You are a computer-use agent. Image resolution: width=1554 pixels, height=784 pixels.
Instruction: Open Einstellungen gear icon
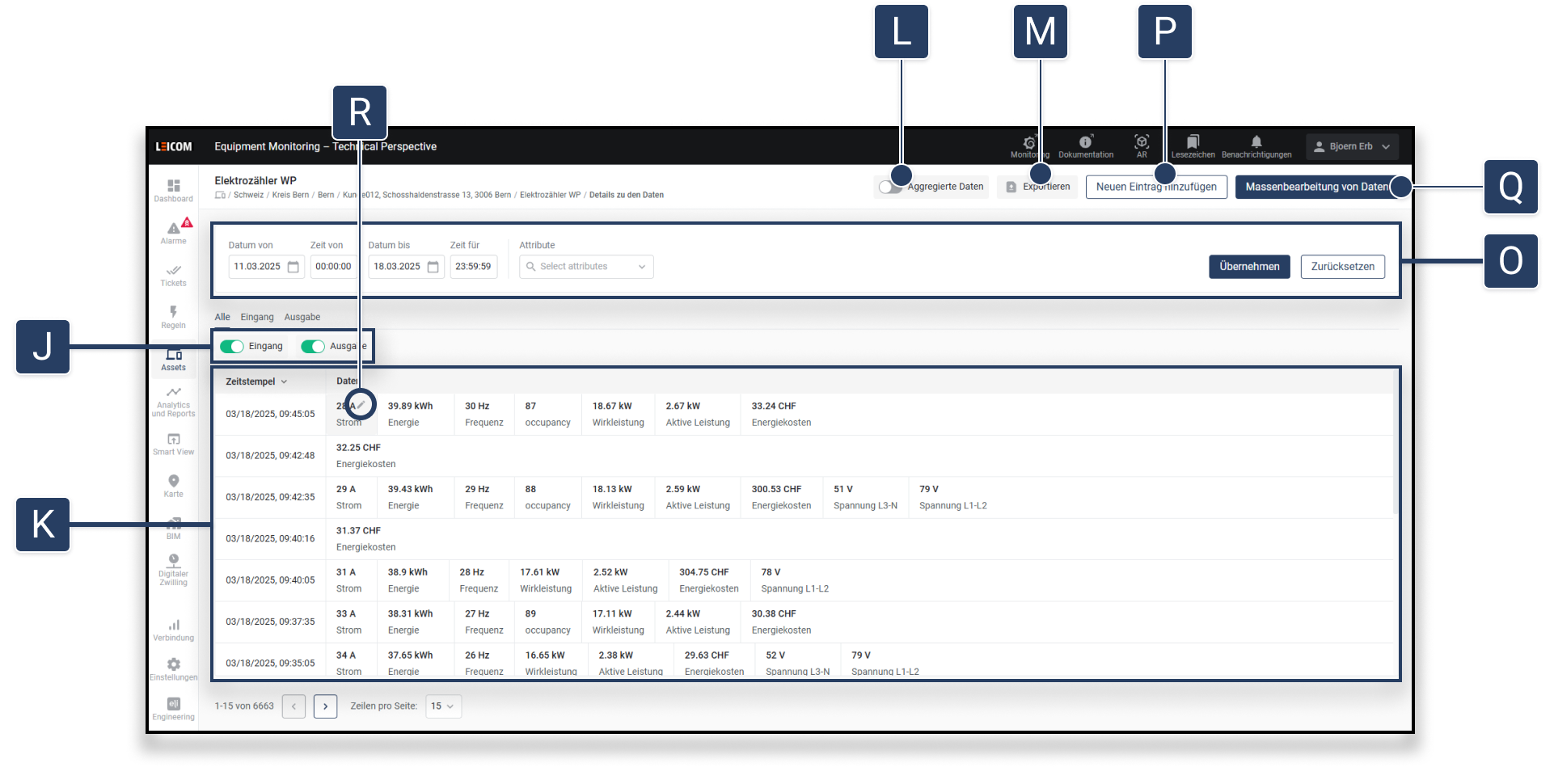tap(173, 668)
